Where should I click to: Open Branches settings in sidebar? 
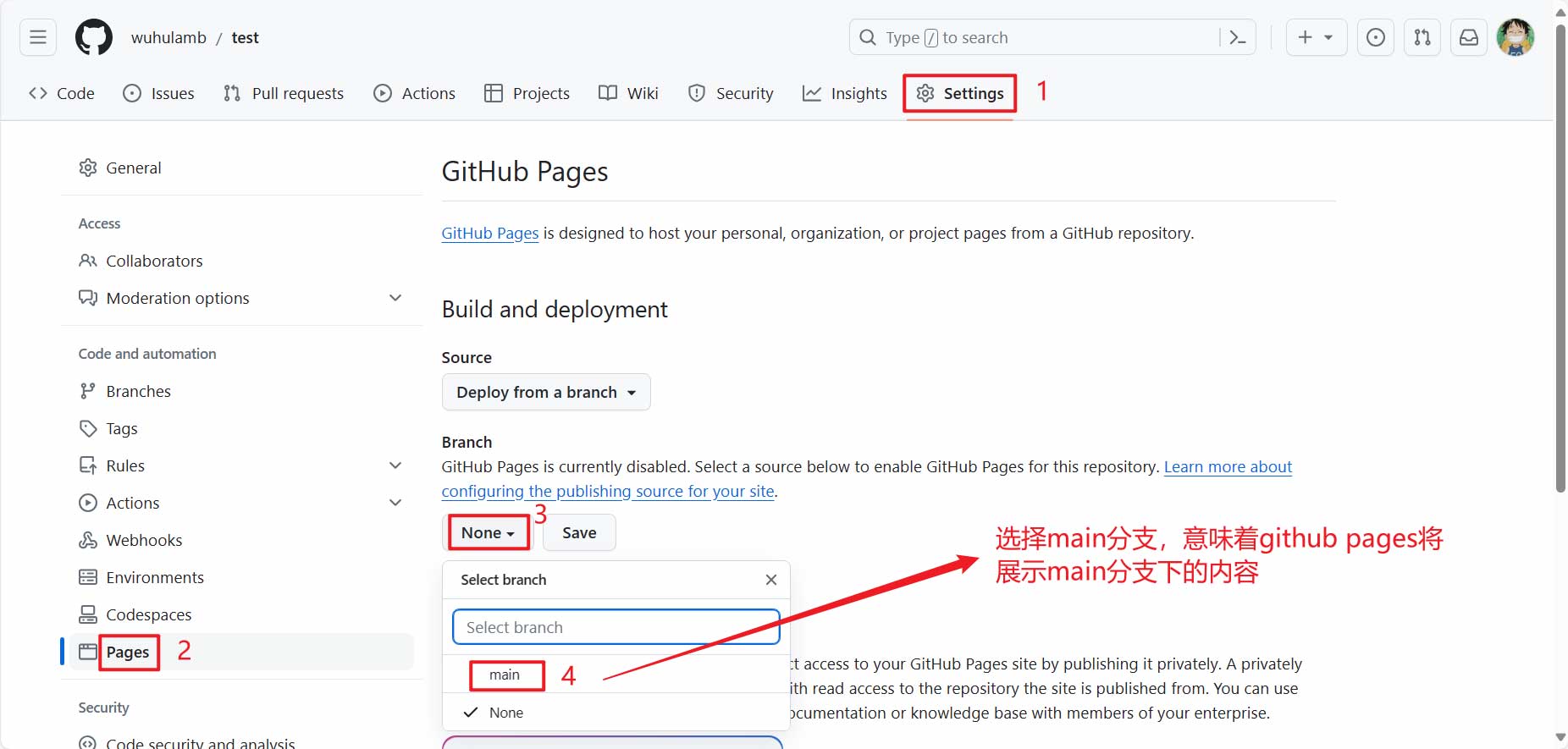242,391
